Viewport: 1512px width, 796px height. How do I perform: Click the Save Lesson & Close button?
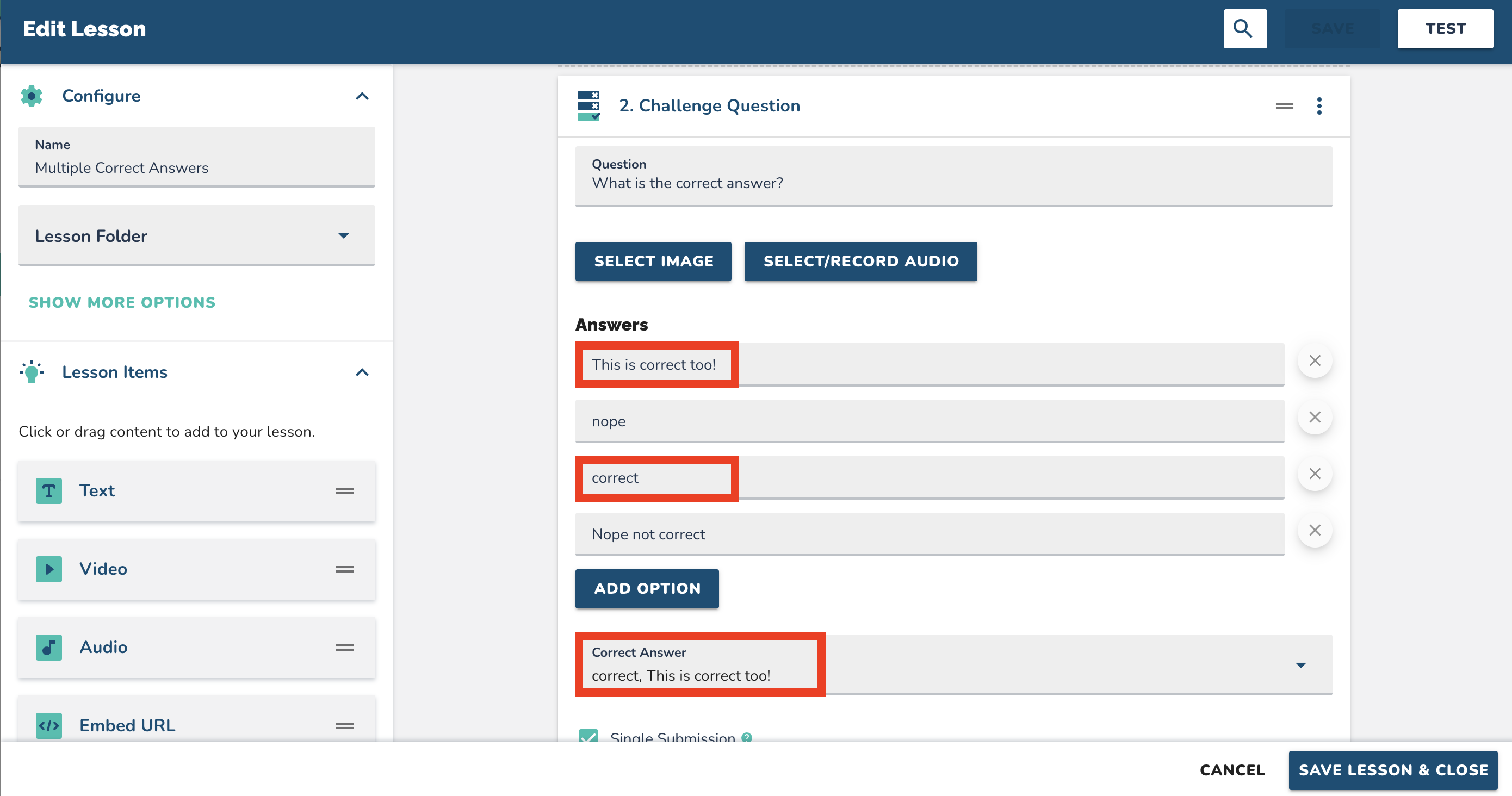coord(1392,769)
